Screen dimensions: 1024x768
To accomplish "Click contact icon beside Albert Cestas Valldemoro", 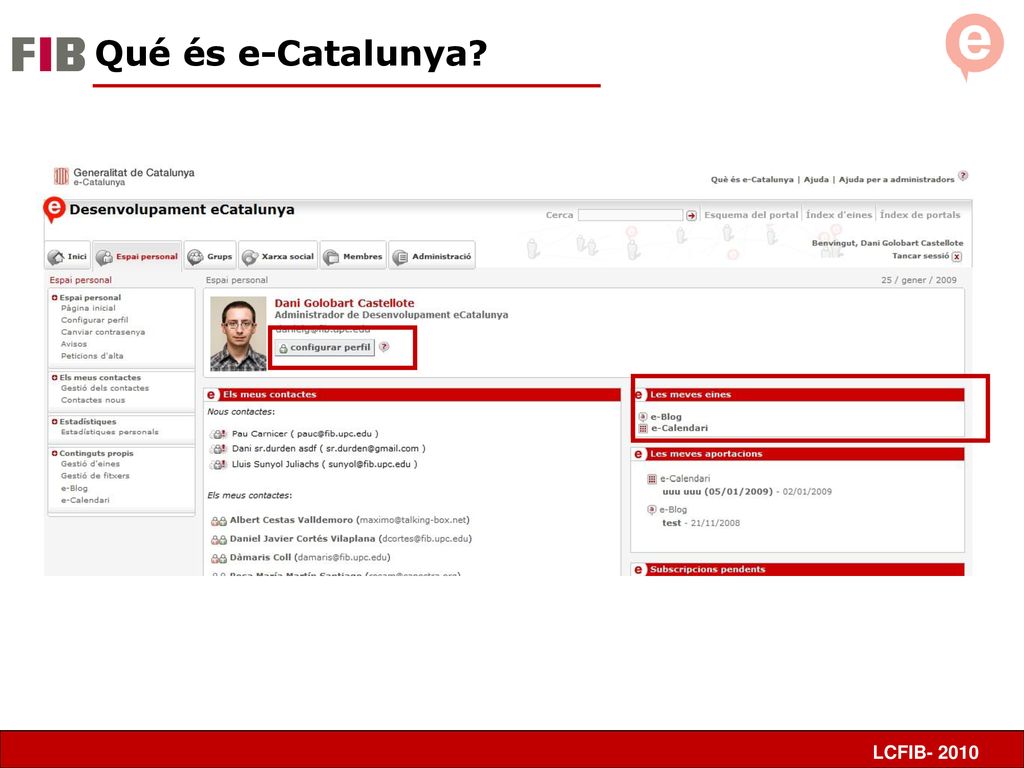I will click(x=219, y=521).
